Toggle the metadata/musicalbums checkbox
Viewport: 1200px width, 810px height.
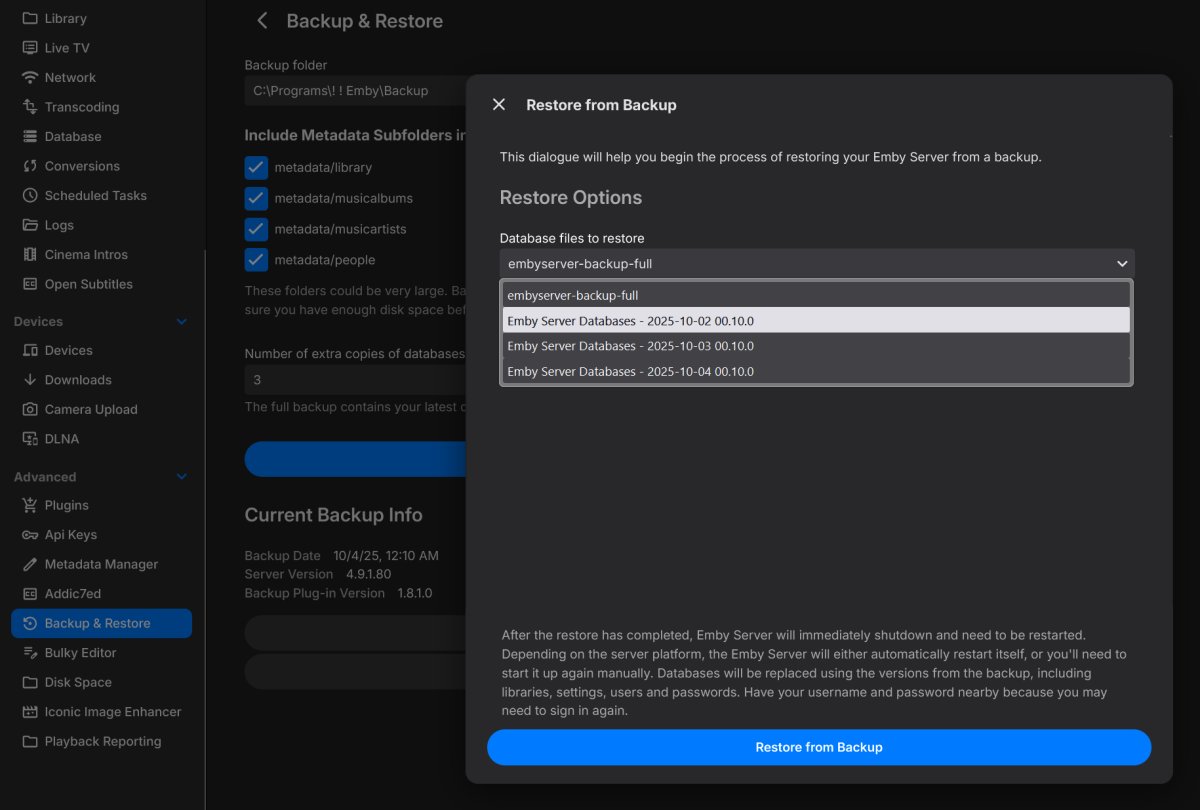[x=257, y=198]
